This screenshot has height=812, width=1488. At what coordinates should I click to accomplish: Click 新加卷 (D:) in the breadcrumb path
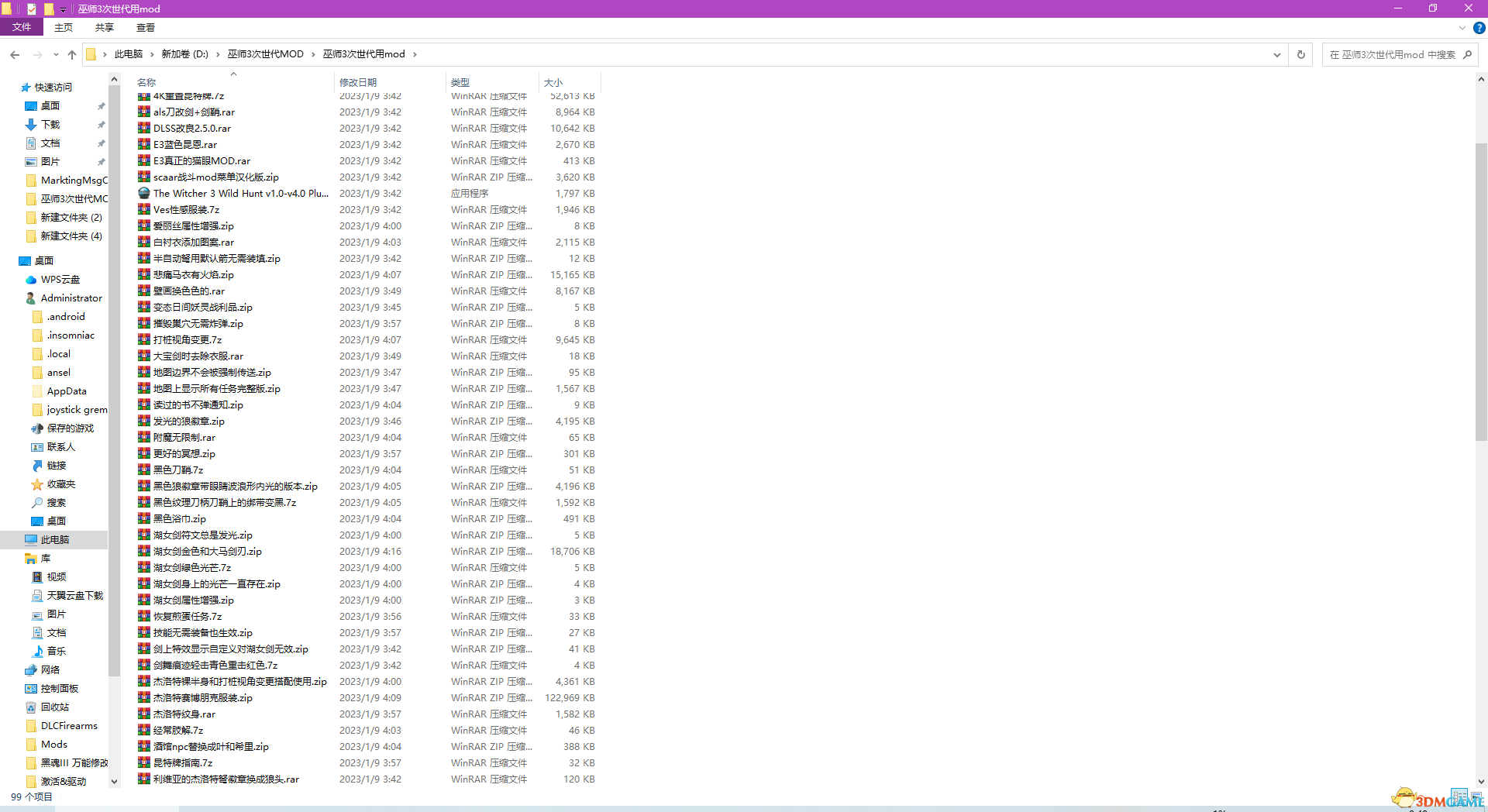tap(184, 54)
